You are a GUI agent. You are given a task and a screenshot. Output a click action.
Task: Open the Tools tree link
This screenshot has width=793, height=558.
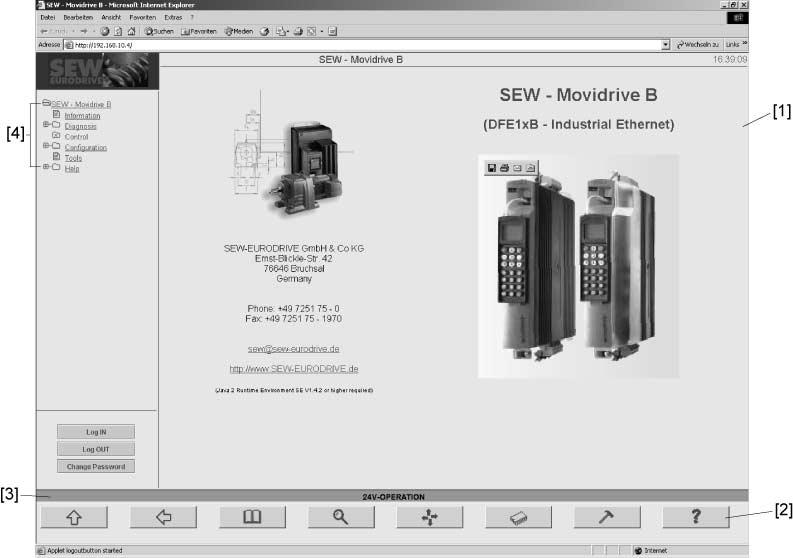click(x=73, y=158)
